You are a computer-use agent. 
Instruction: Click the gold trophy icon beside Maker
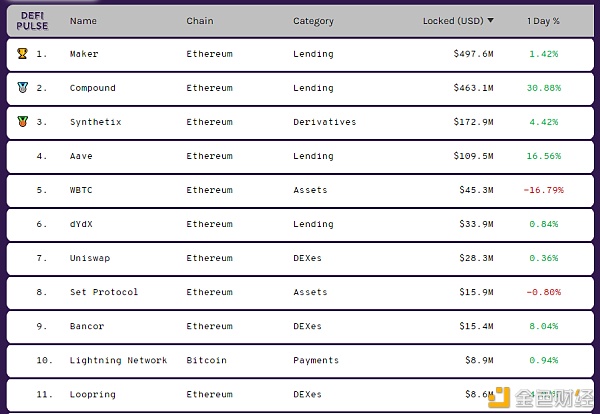(x=22, y=54)
